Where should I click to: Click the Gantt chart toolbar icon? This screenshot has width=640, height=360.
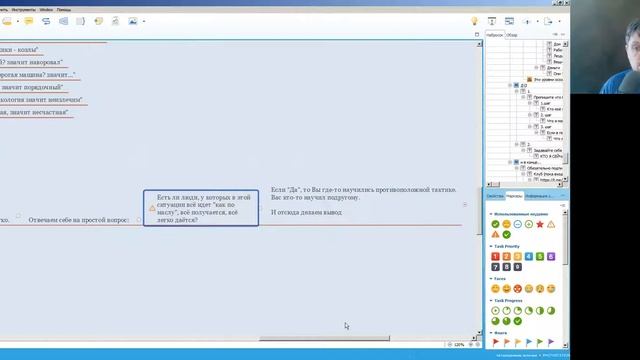pyautogui.click(x=509, y=21)
